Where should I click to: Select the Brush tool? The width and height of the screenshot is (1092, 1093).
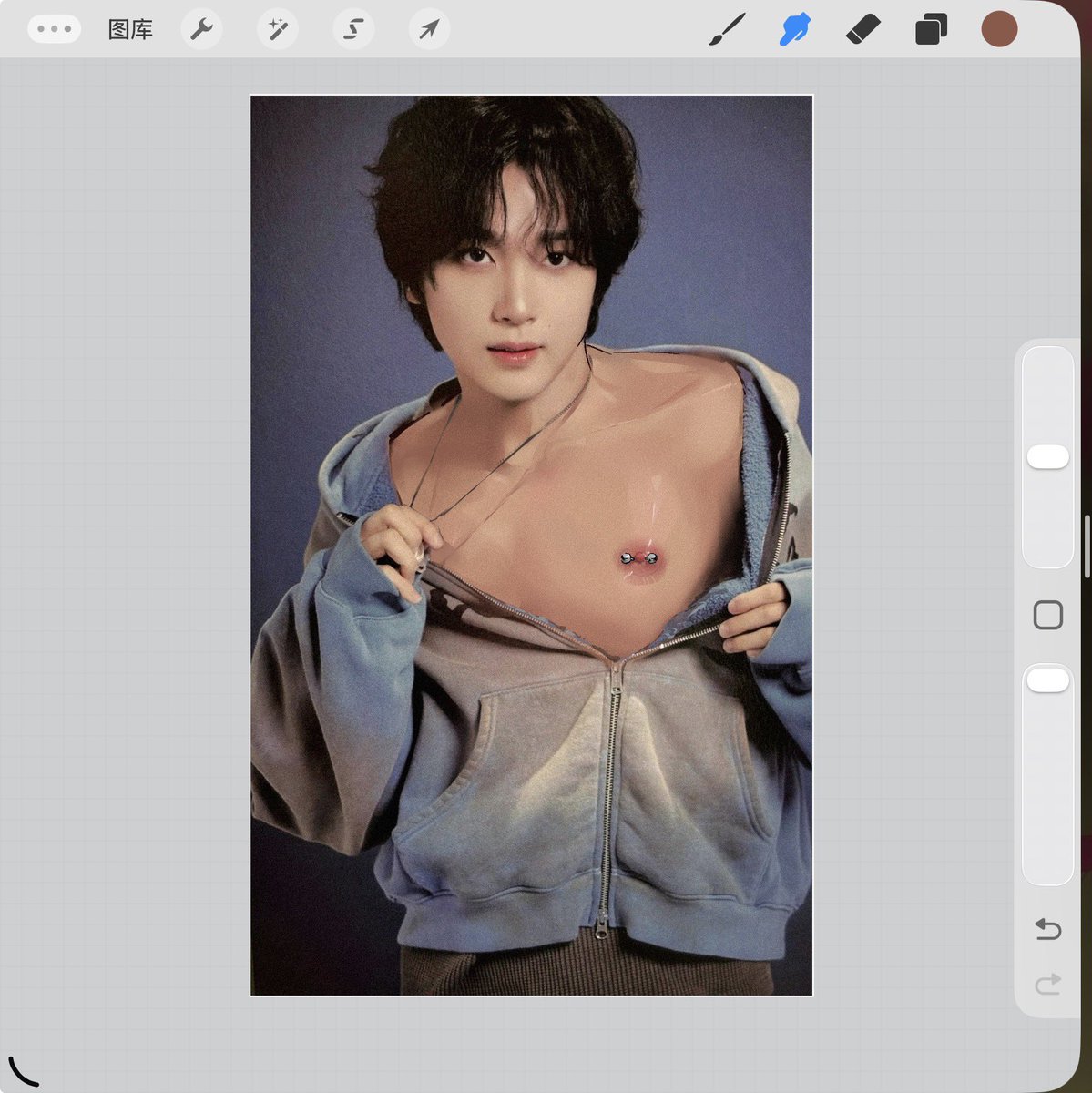[x=727, y=29]
